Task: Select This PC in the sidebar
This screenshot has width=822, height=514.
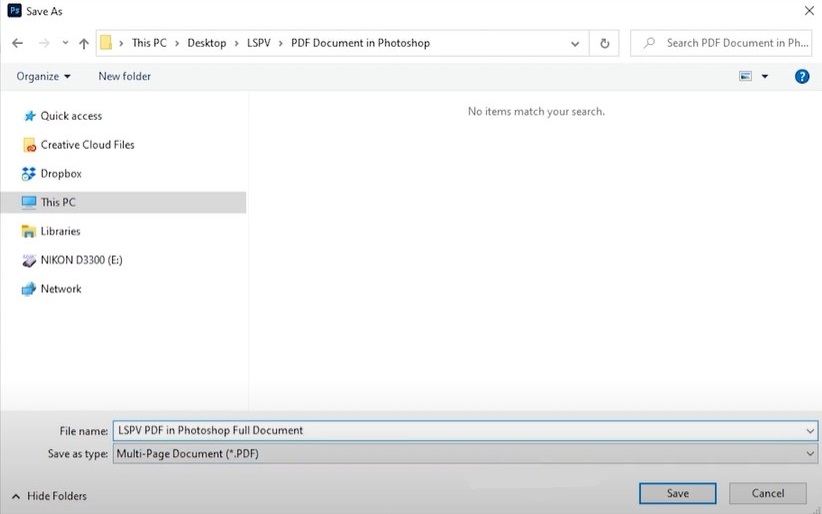Action: (x=123, y=202)
